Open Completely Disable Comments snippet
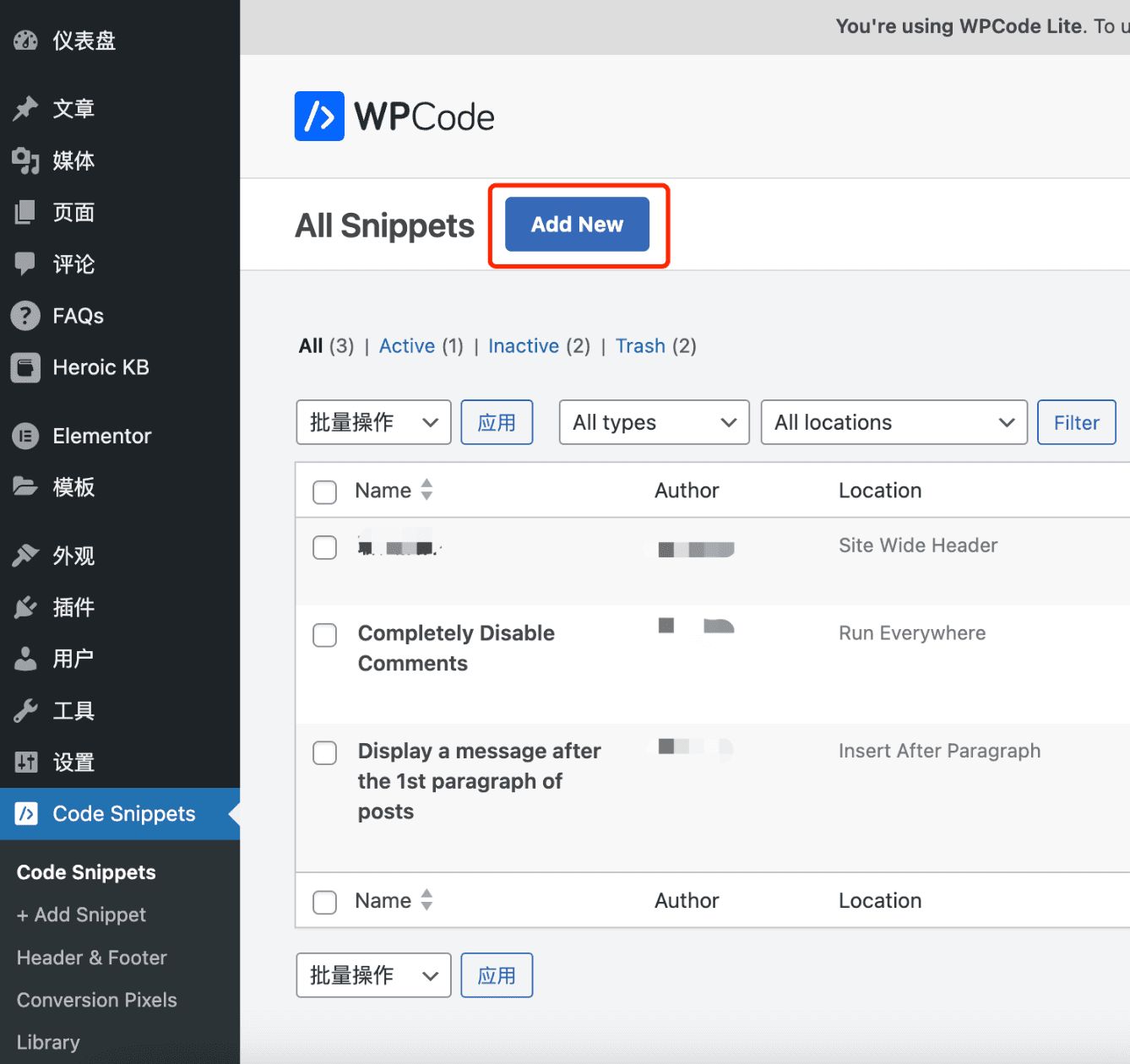1130x1064 pixels. tap(456, 648)
